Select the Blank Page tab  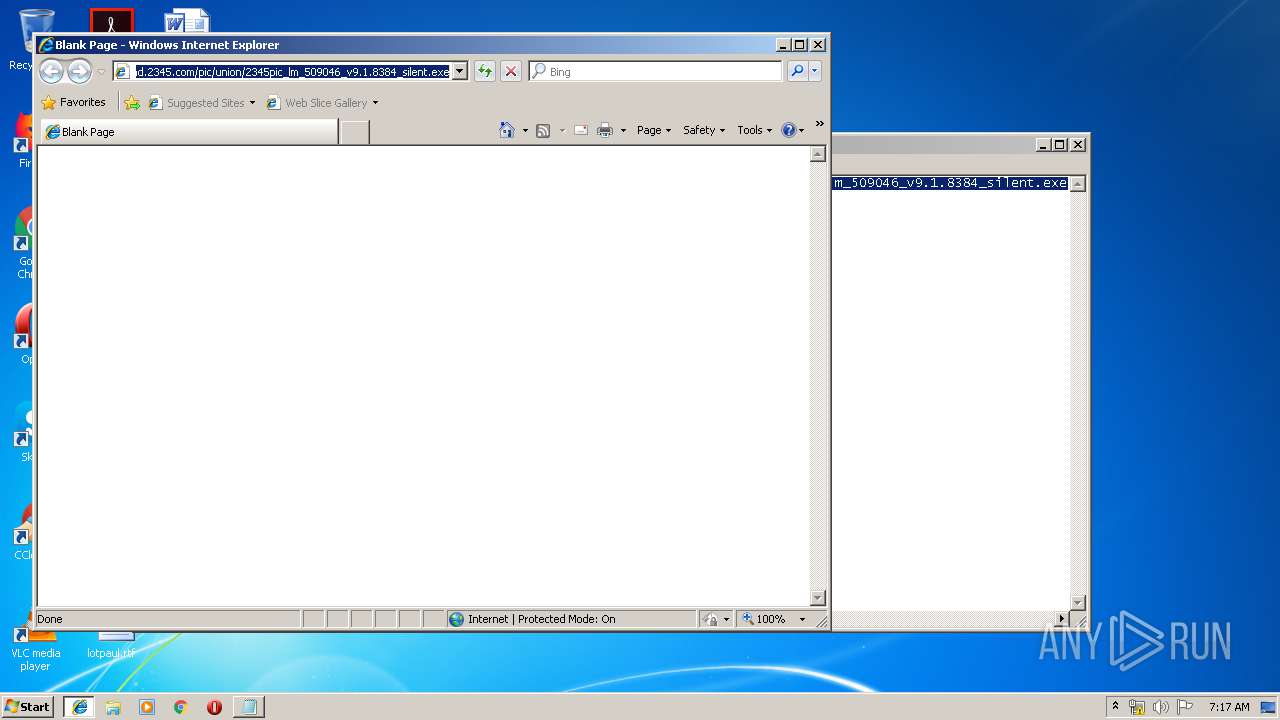(189, 132)
